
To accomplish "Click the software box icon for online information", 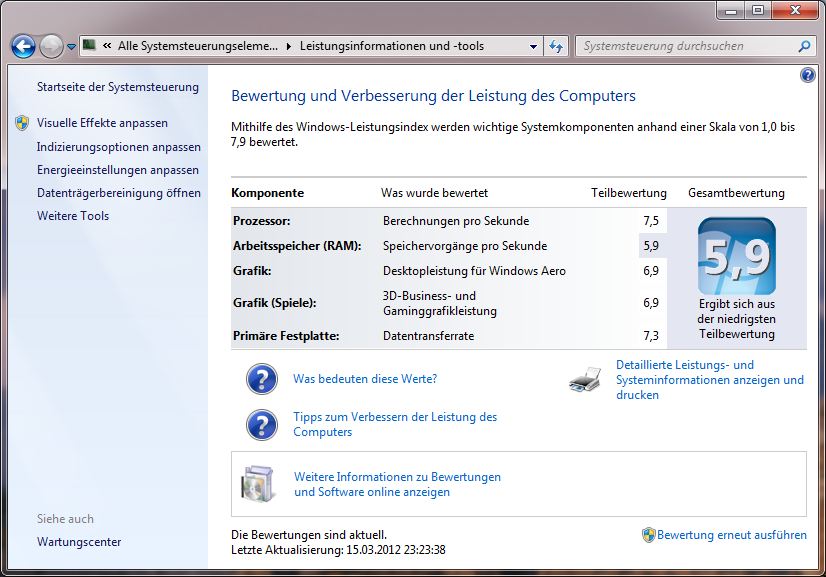I will (x=257, y=484).
